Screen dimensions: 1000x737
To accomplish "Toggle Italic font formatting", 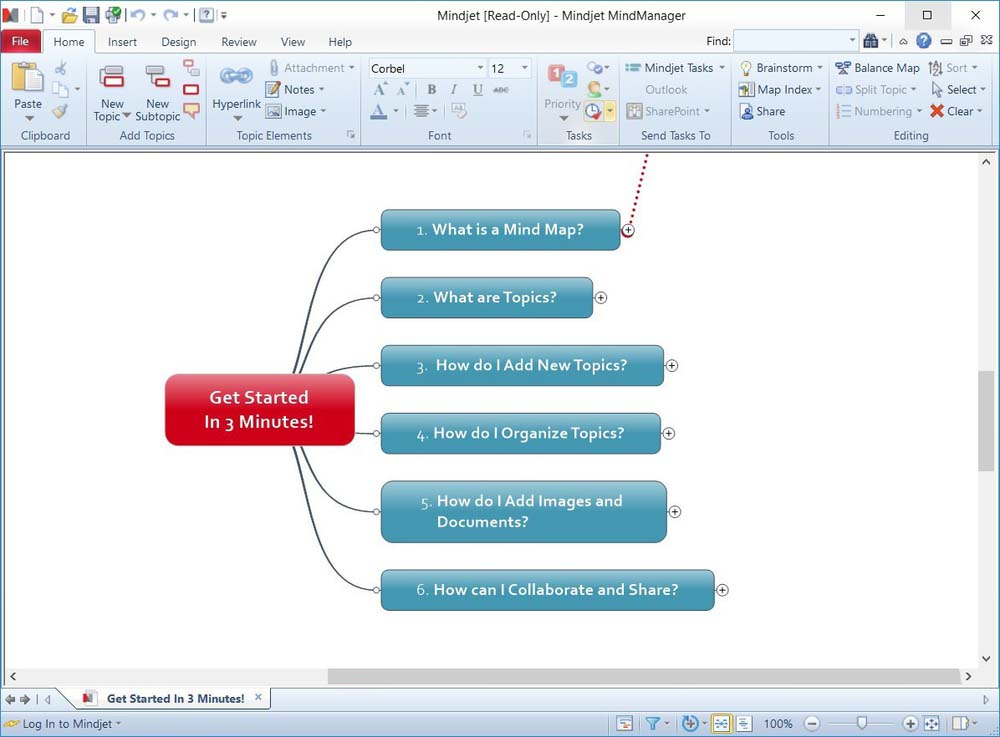I will pos(455,90).
